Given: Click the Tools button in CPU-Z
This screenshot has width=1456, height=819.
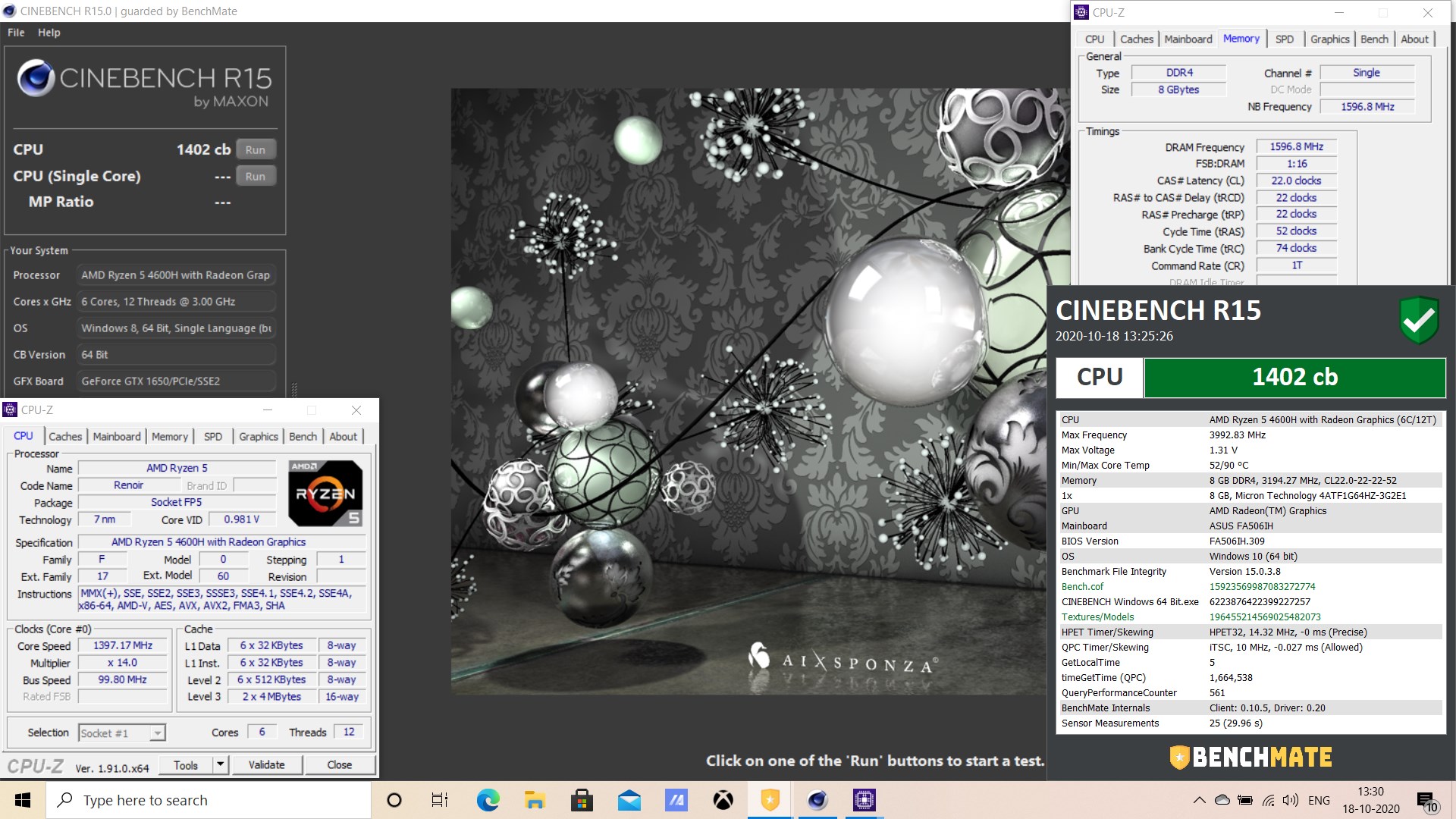Looking at the screenshot, I should pyautogui.click(x=186, y=764).
